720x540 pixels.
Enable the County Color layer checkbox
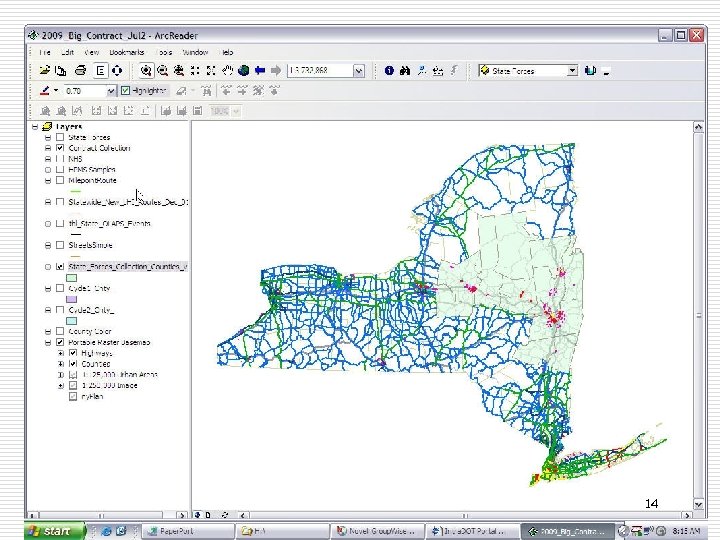(x=60, y=331)
